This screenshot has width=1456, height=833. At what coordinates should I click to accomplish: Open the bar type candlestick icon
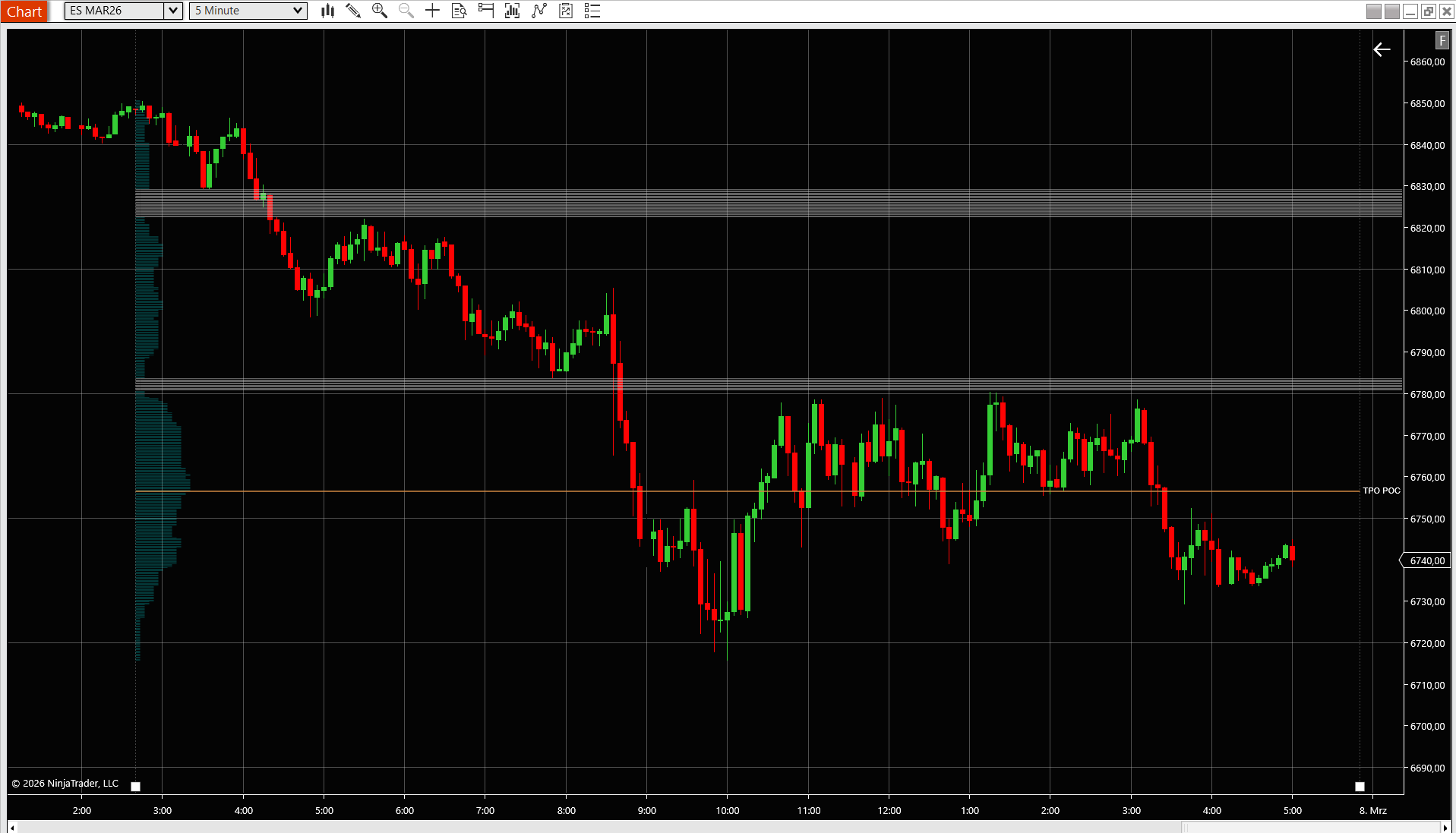point(327,11)
